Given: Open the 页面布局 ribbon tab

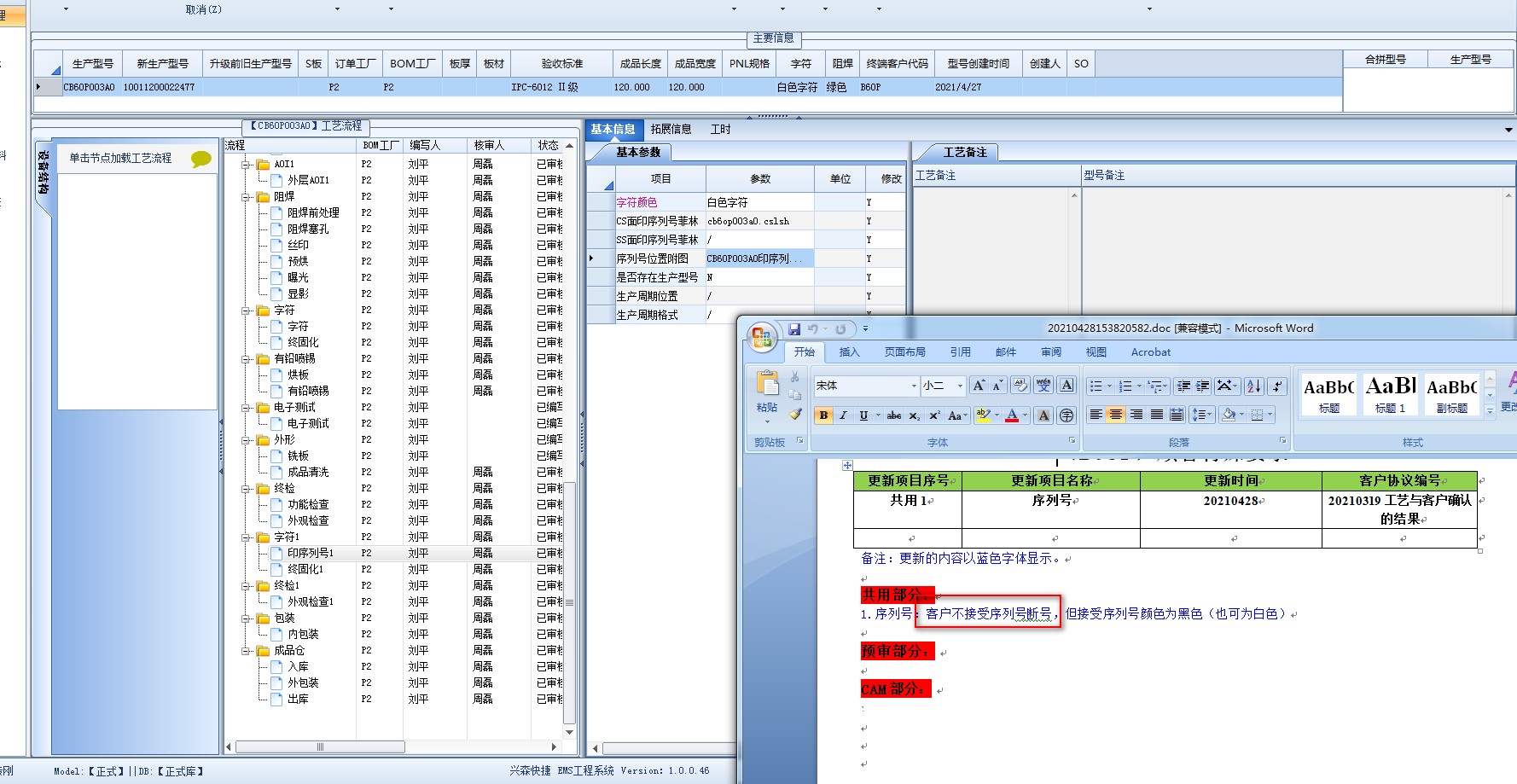Looking at the screenshot, I should (904, 352).
